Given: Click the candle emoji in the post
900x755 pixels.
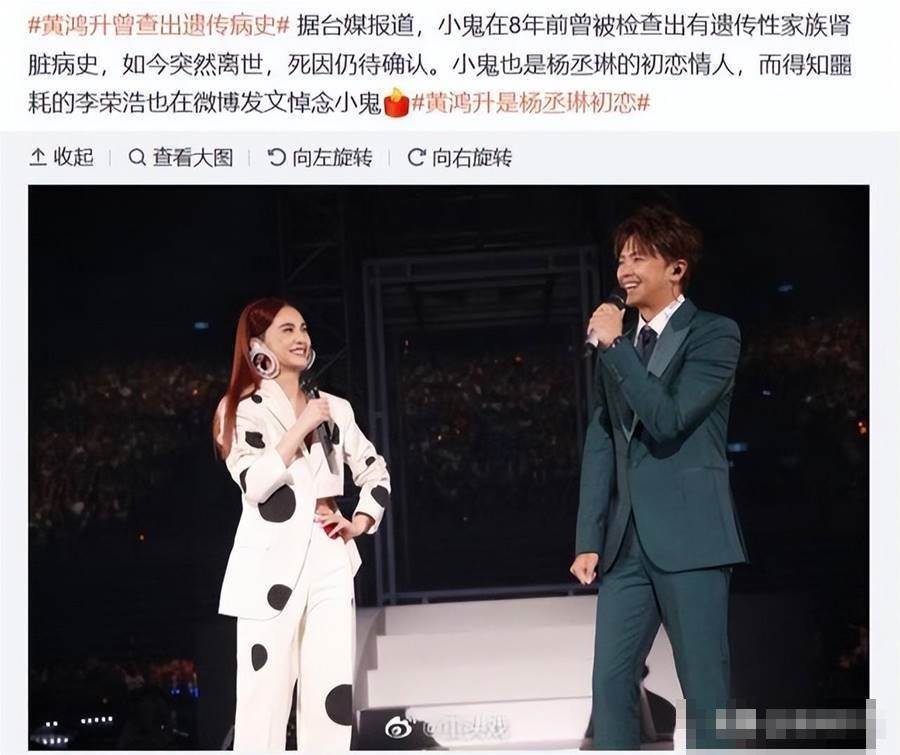Looking at the screenshot, I should point(396,102).
